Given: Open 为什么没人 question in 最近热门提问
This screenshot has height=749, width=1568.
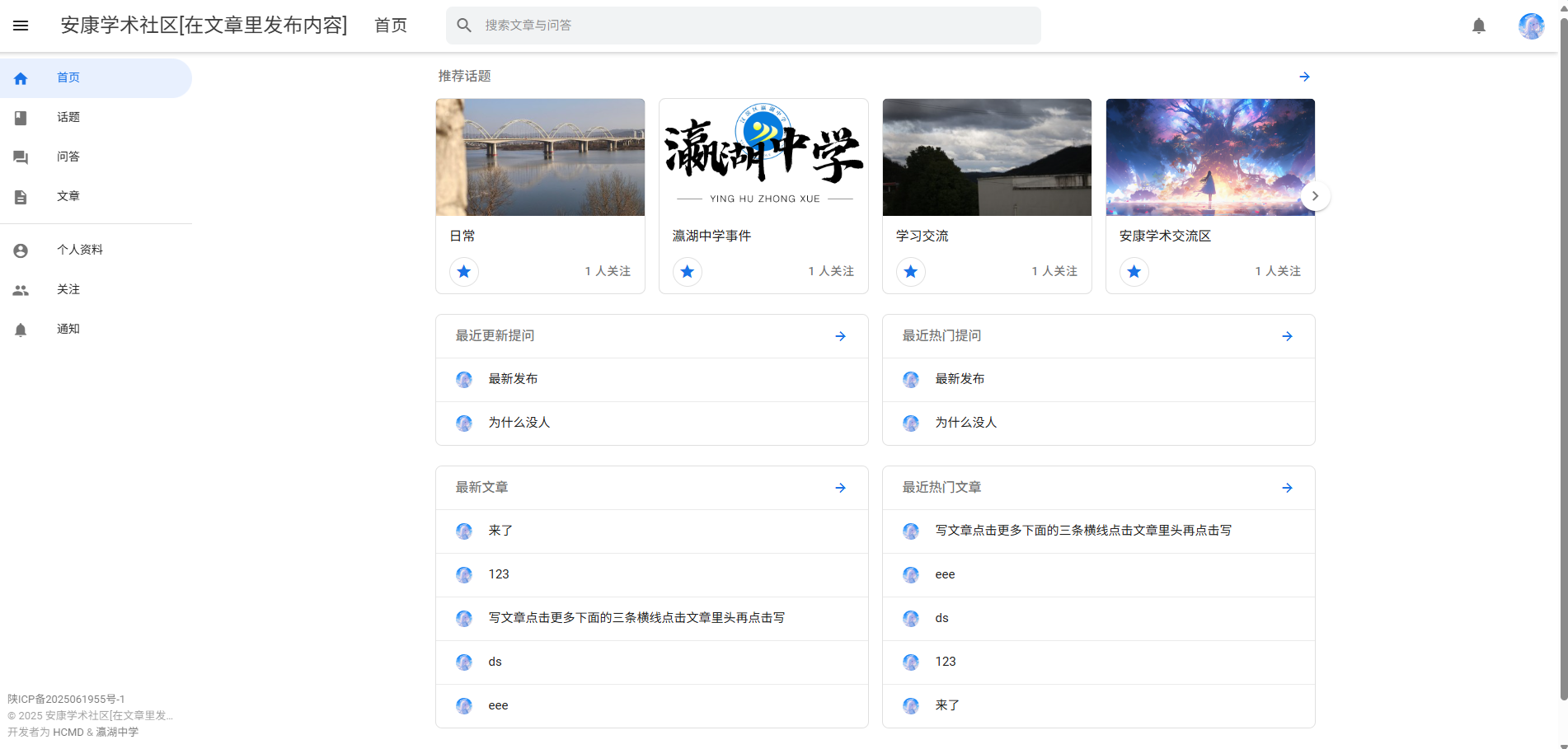Looking at the screenshot, I should [1099, 424].
